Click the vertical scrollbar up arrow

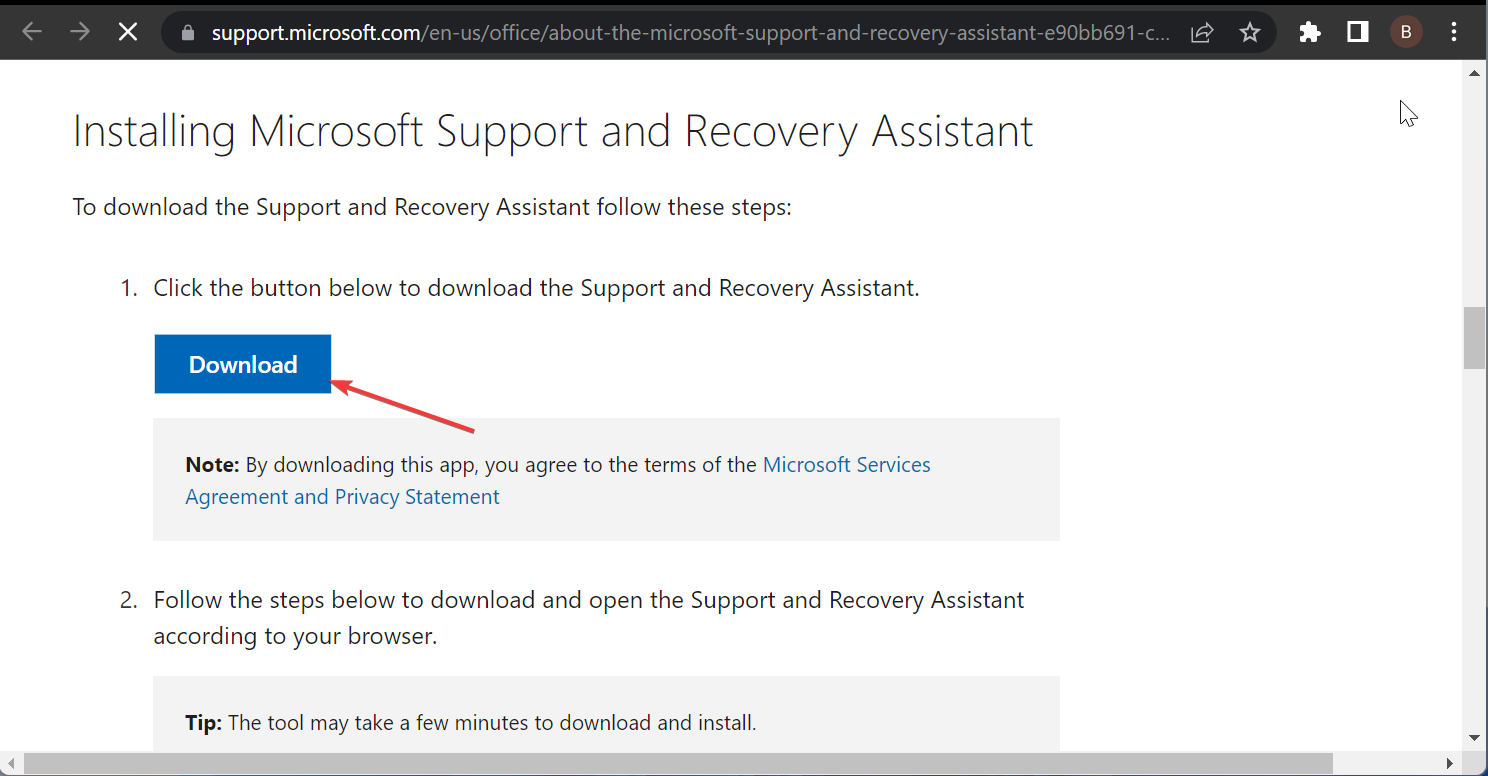pyautogui.click(x=1475, y=73)
